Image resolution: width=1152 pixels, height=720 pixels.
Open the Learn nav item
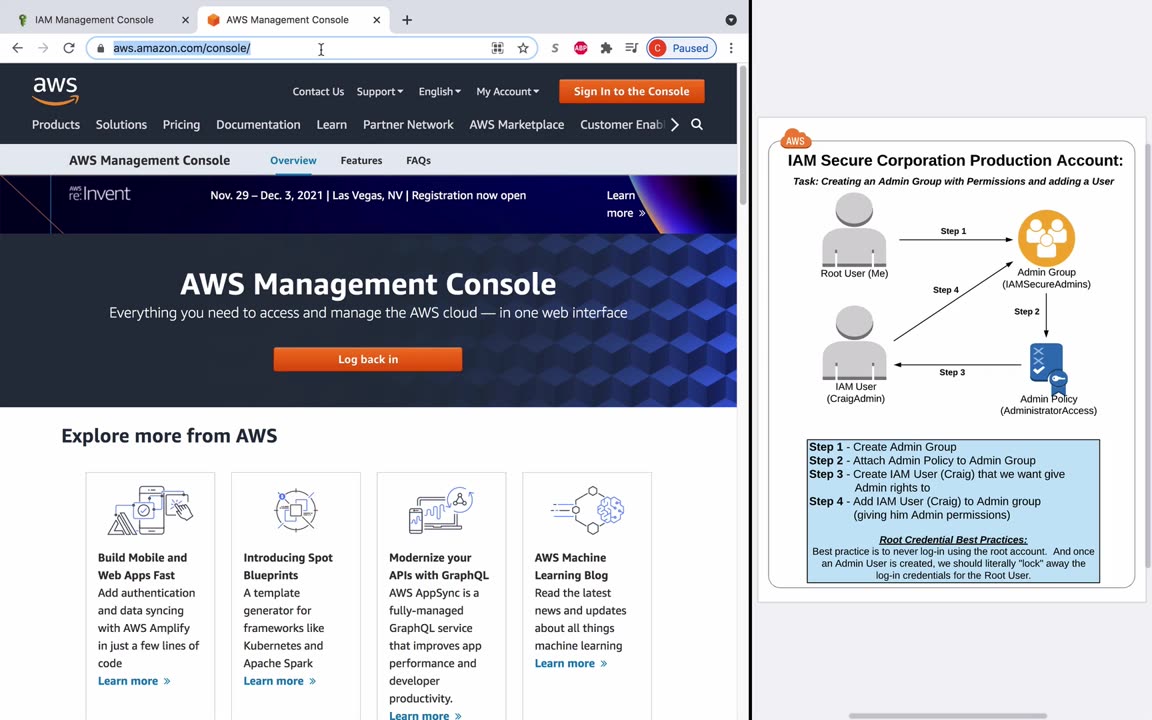tap(331, 124)
